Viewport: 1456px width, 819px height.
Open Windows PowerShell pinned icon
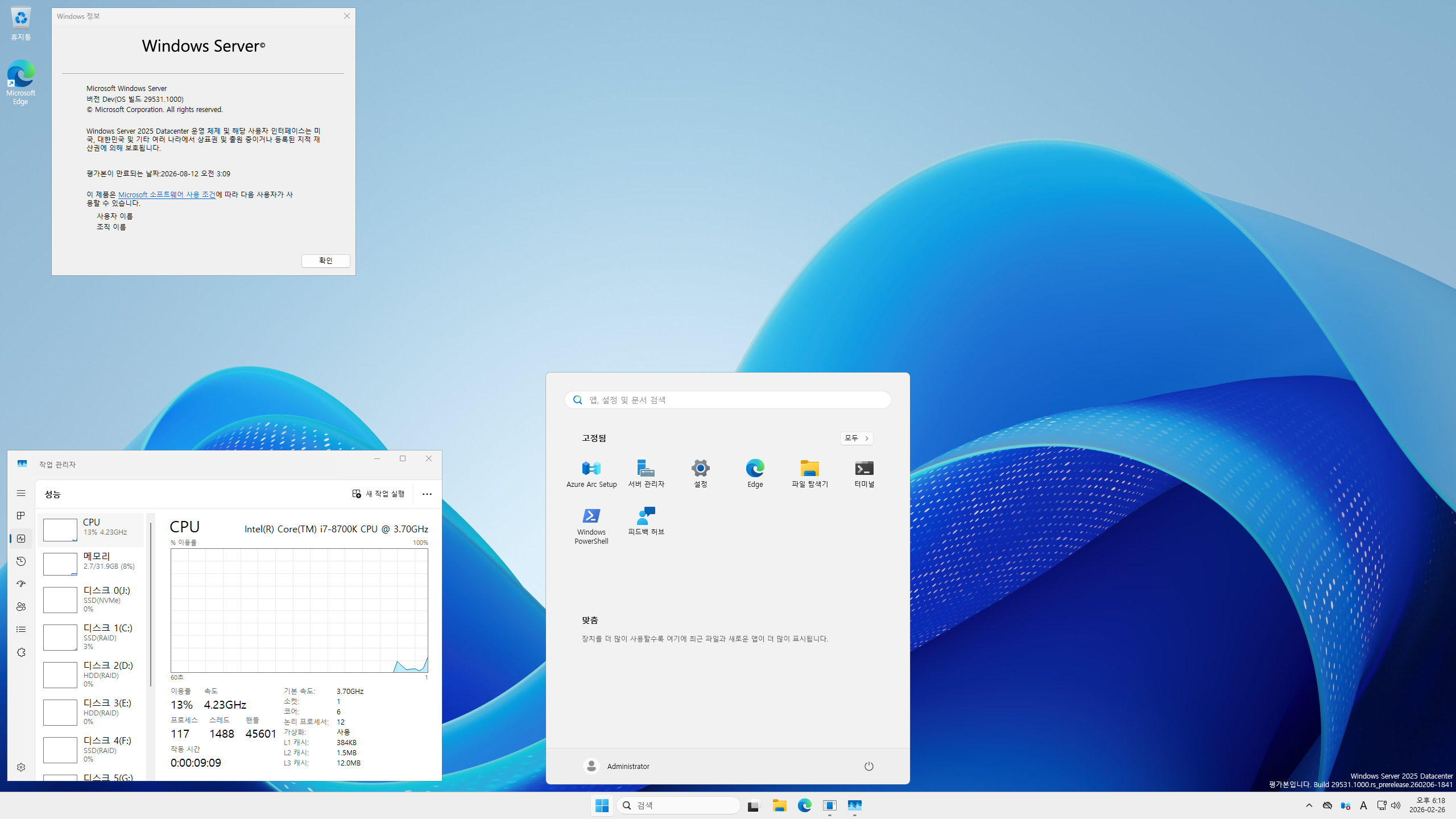[591, 524]
